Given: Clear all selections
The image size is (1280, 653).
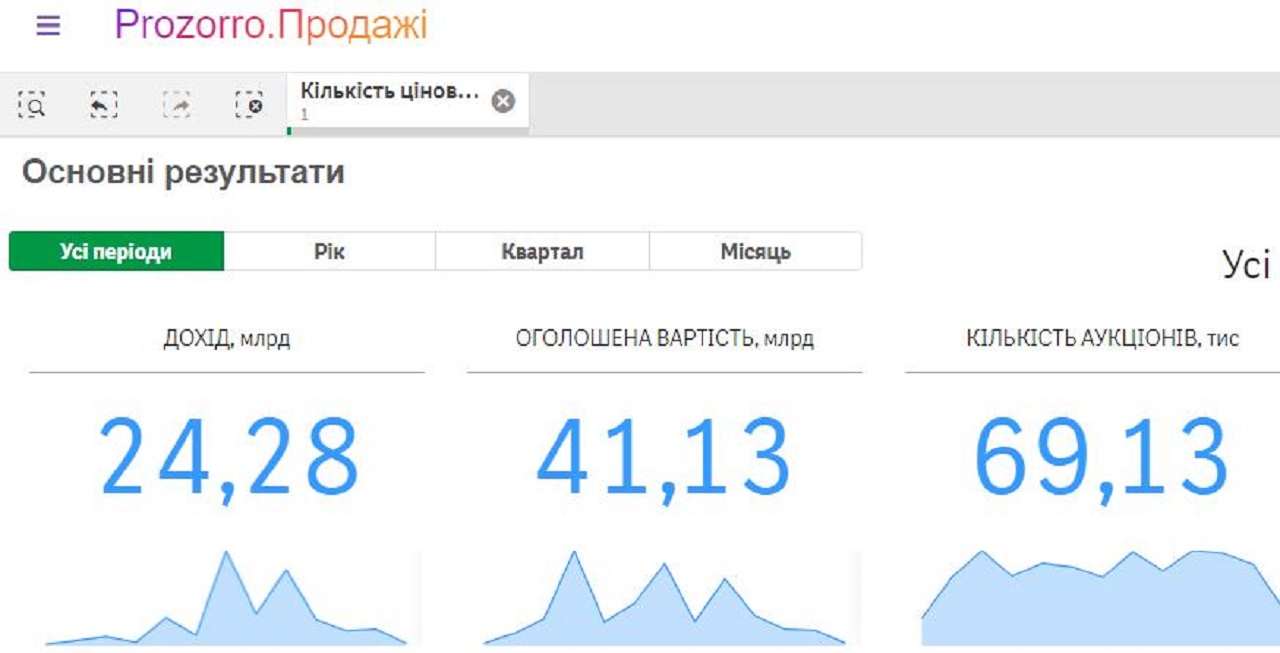Looking at the screenshot, I should click(249, 104).
